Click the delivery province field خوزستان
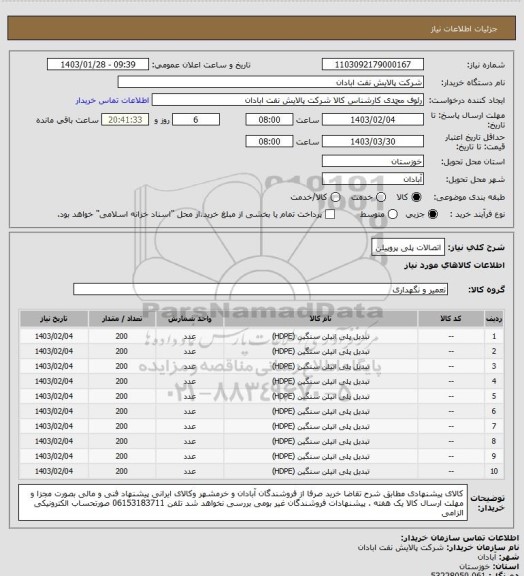 373,161
